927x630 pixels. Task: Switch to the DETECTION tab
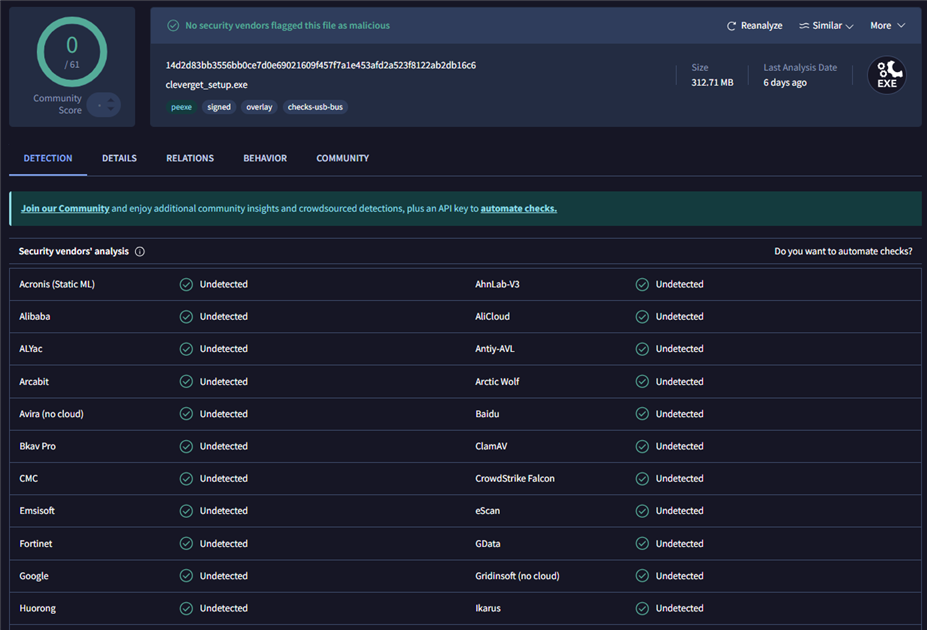click(48, 158)
